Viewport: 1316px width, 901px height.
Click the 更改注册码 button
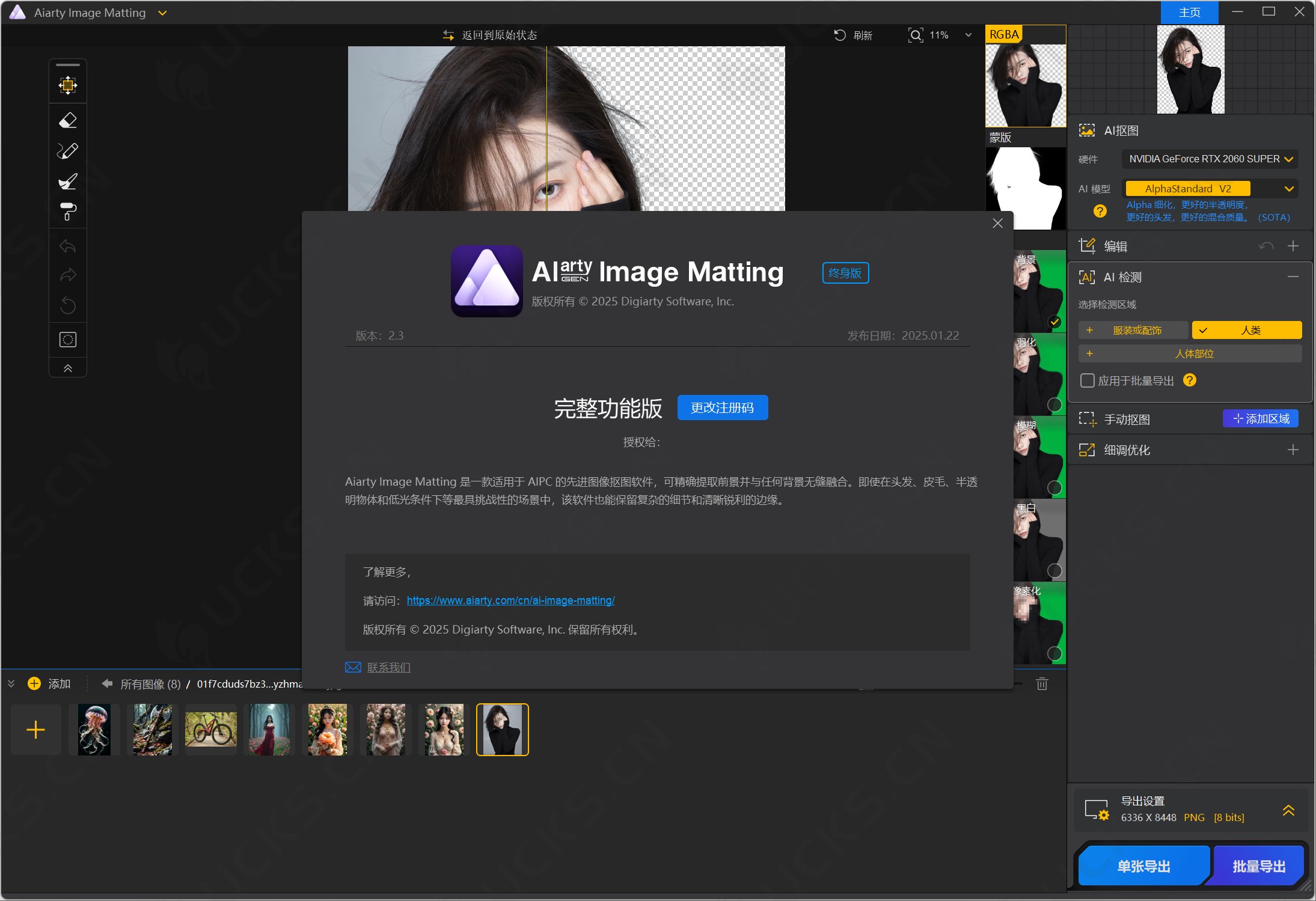tap(722, 408)
